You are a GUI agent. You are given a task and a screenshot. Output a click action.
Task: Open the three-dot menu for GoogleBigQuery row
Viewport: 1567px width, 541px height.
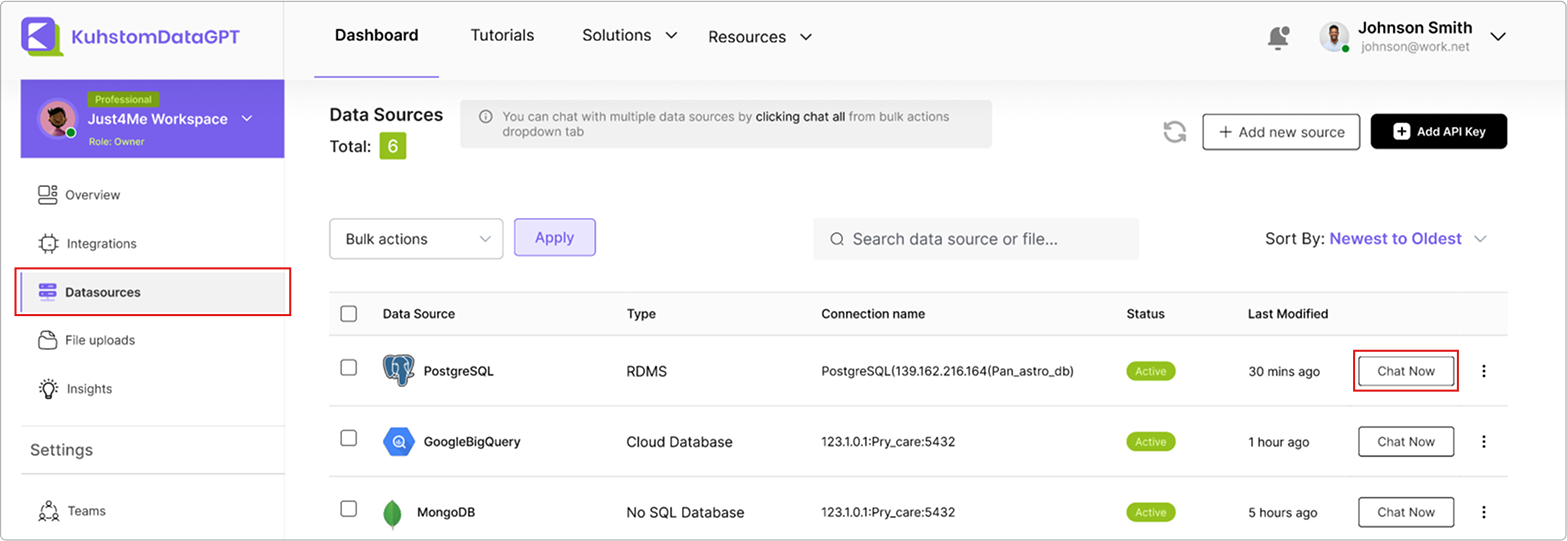[1484, 442]
